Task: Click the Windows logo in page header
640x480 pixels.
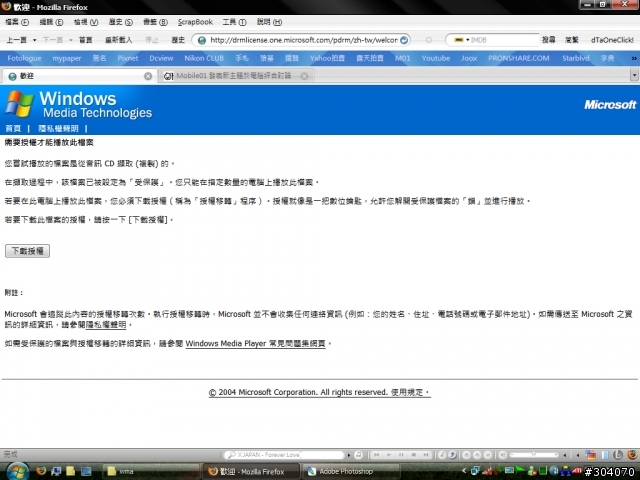Action: pyautogui.click(x=19, y=104)
